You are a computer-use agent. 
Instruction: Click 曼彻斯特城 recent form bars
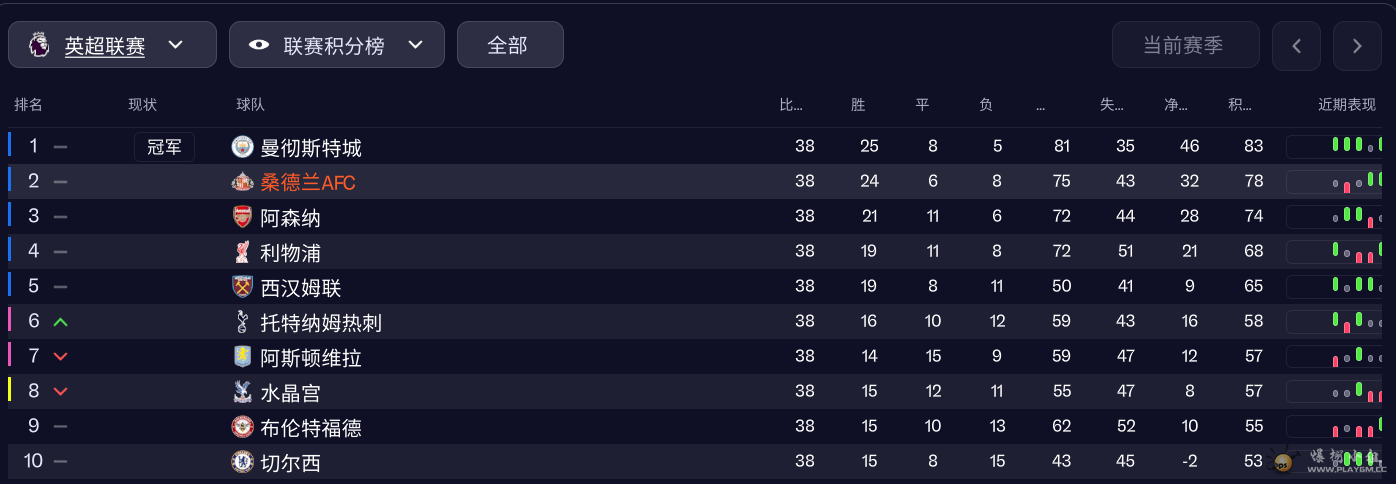[1337, 146]
